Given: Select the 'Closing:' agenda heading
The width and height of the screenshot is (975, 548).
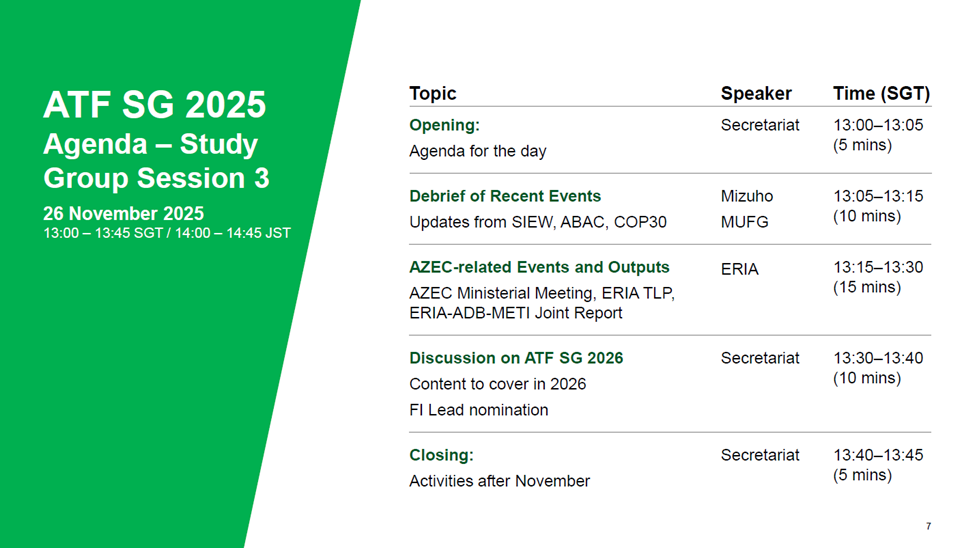Looking at the screenshot, I should pos(441,455).
